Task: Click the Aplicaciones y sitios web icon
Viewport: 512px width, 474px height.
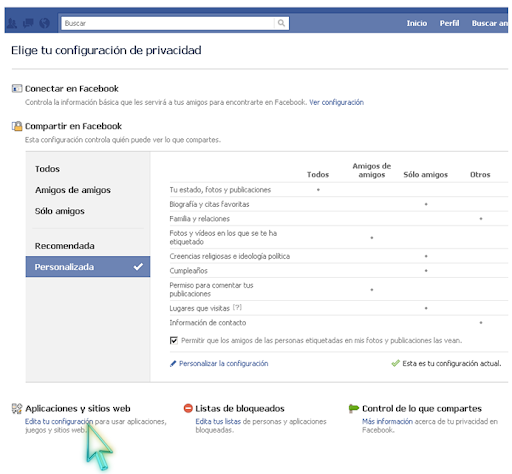Action: pos(17,408)
